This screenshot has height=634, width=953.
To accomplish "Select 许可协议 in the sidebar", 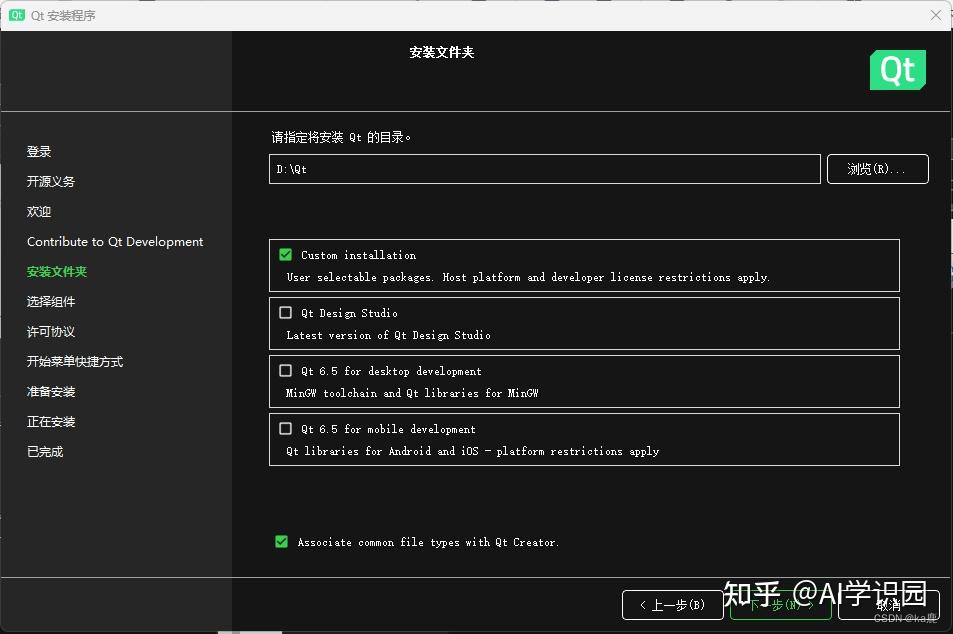I will [x=51, y=331].
